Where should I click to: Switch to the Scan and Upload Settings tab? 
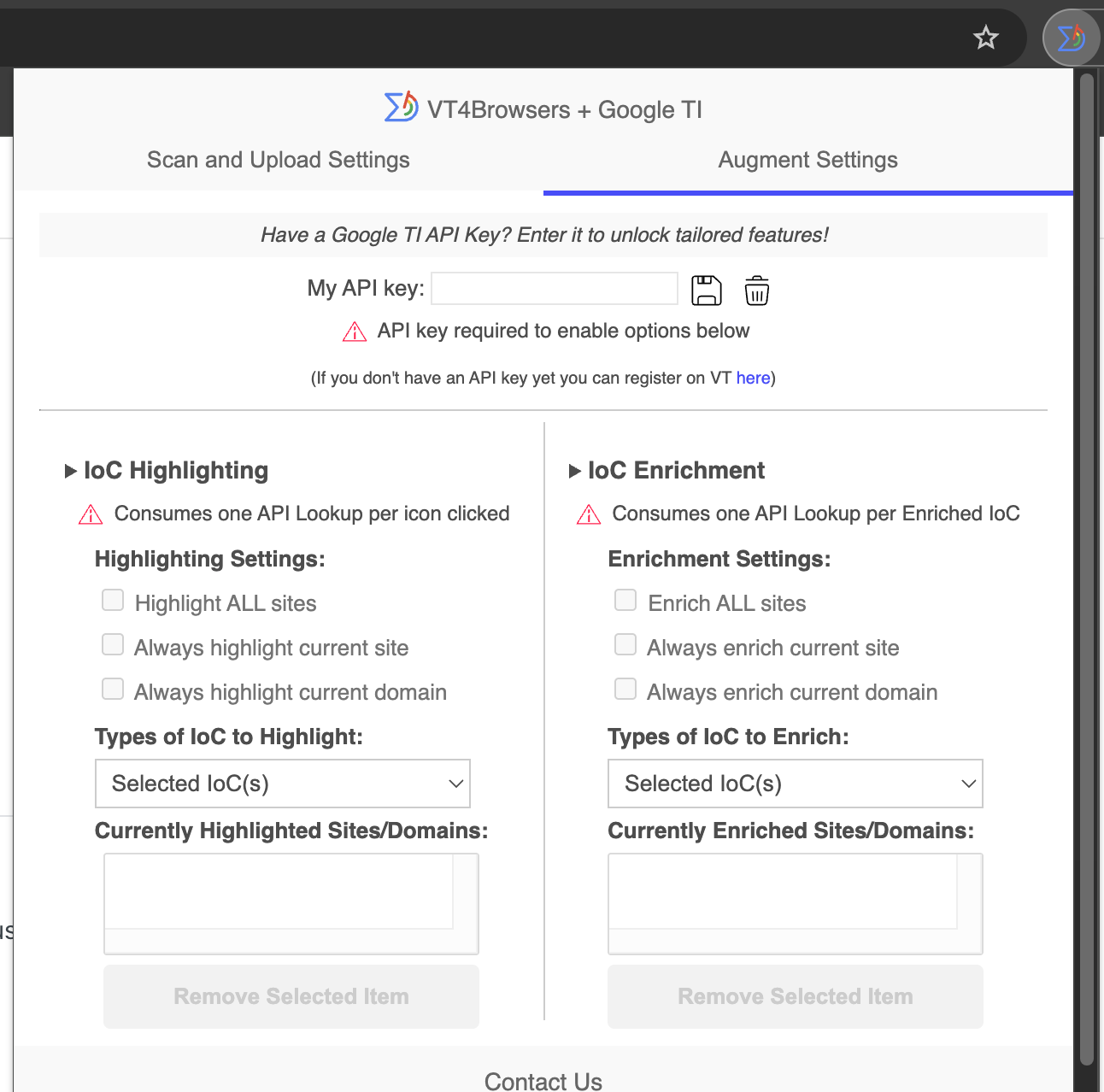pyautogui.click(x=278, y=160)
